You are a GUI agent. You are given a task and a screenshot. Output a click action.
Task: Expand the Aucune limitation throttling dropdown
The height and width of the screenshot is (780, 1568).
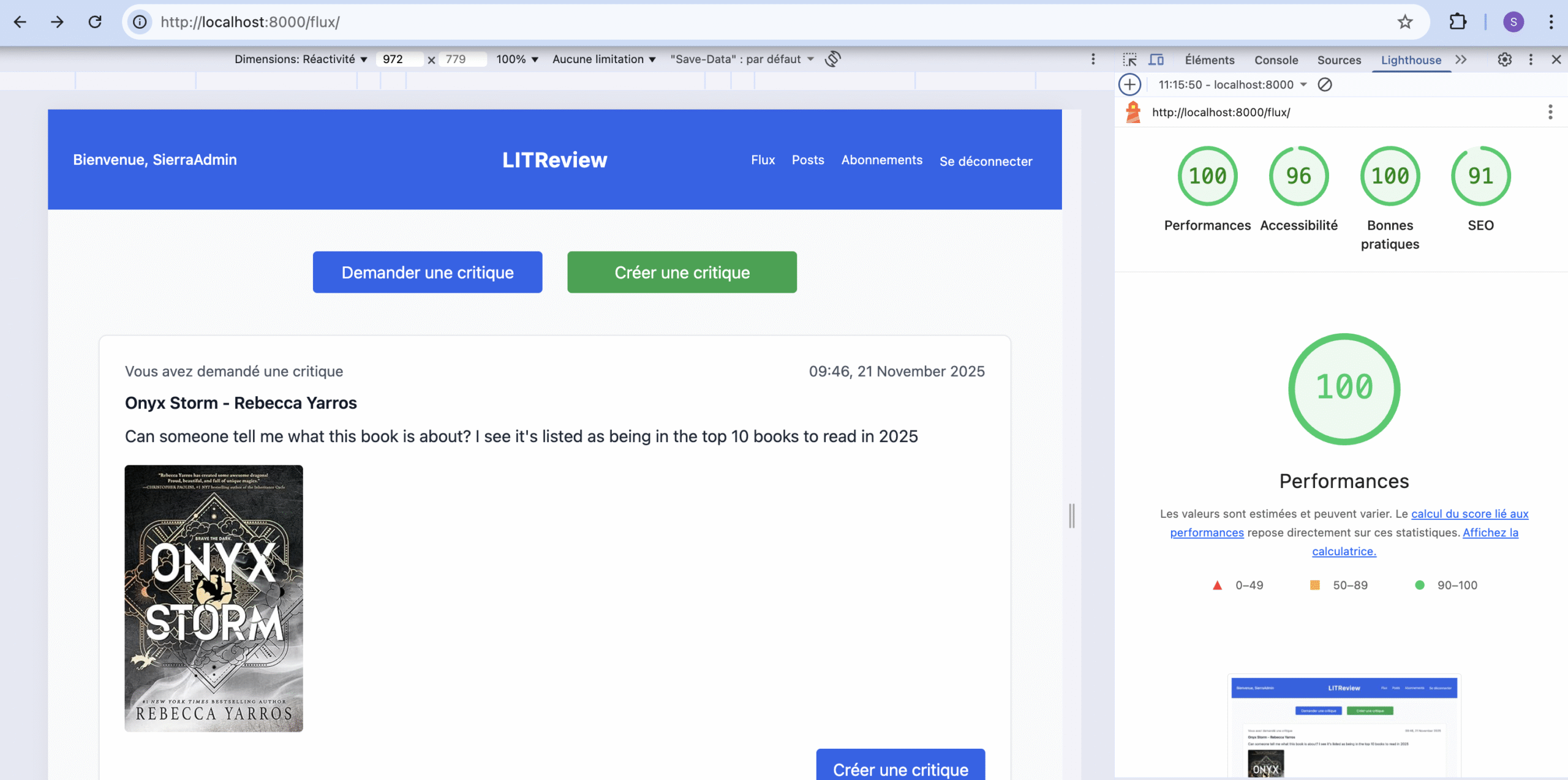604,59
